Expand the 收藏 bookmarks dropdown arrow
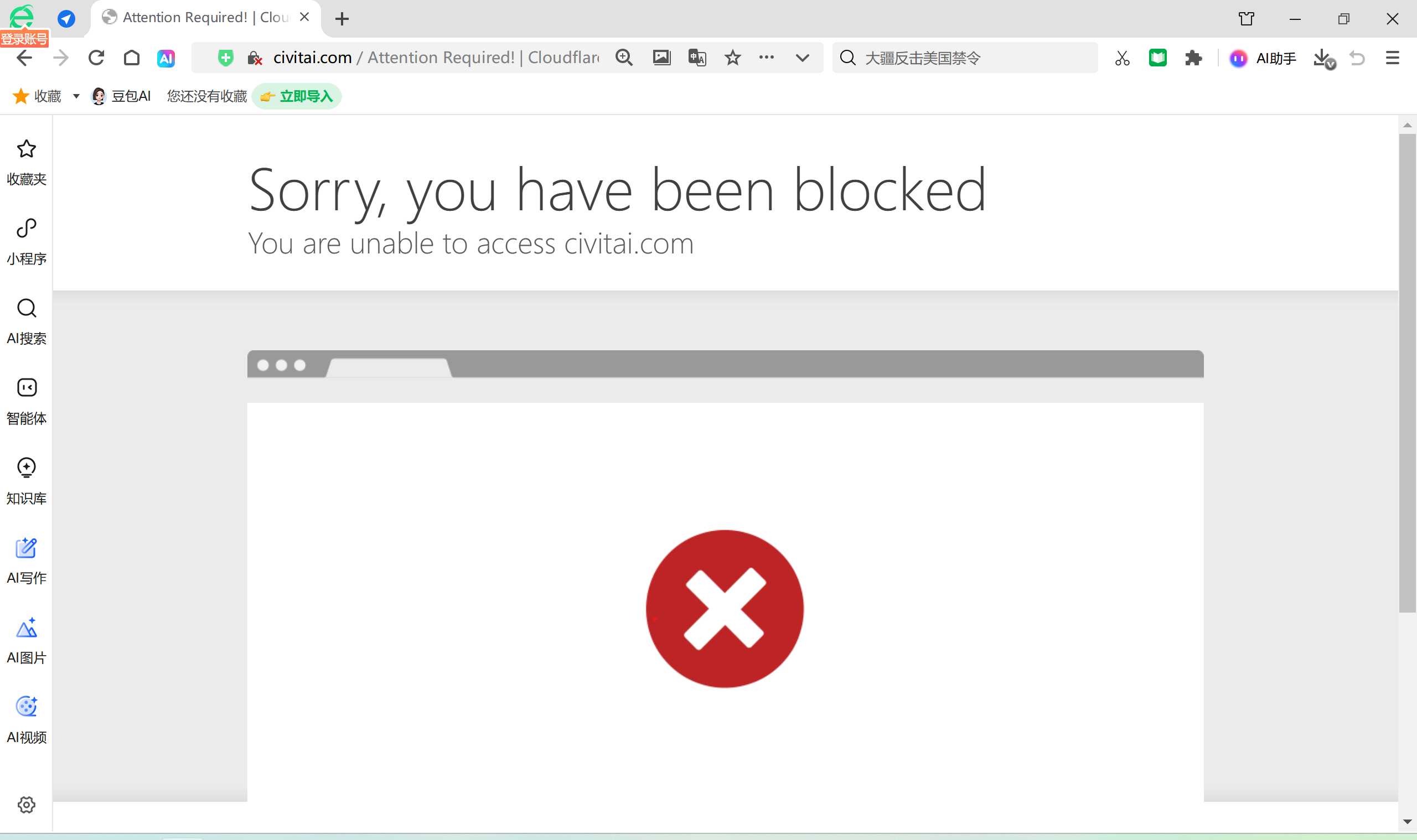This screenshot has width=1417, height=840. click(x=76, y=96)
